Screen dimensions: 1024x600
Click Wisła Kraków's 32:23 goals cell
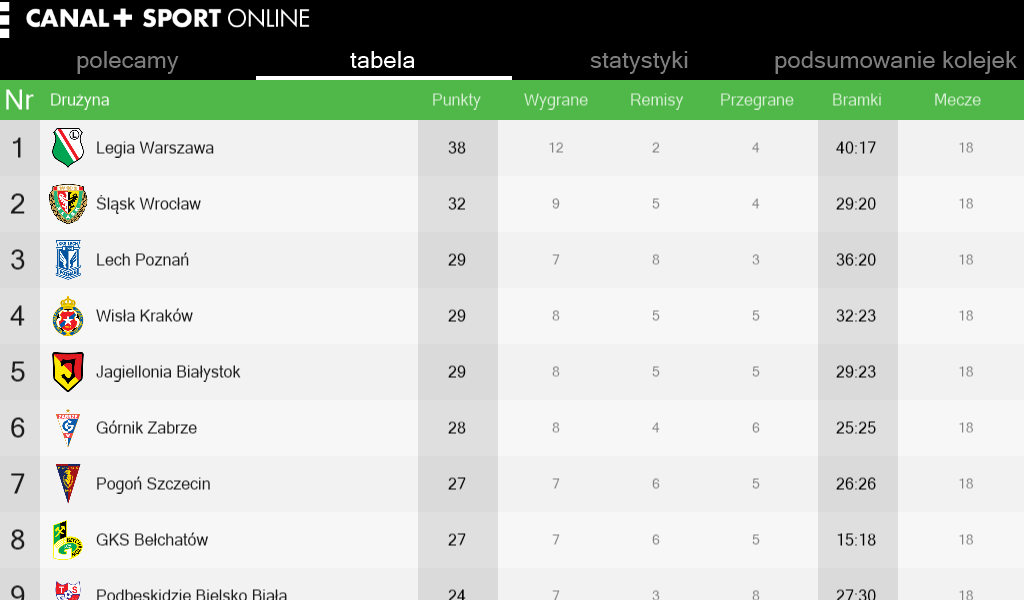[856, 316]
